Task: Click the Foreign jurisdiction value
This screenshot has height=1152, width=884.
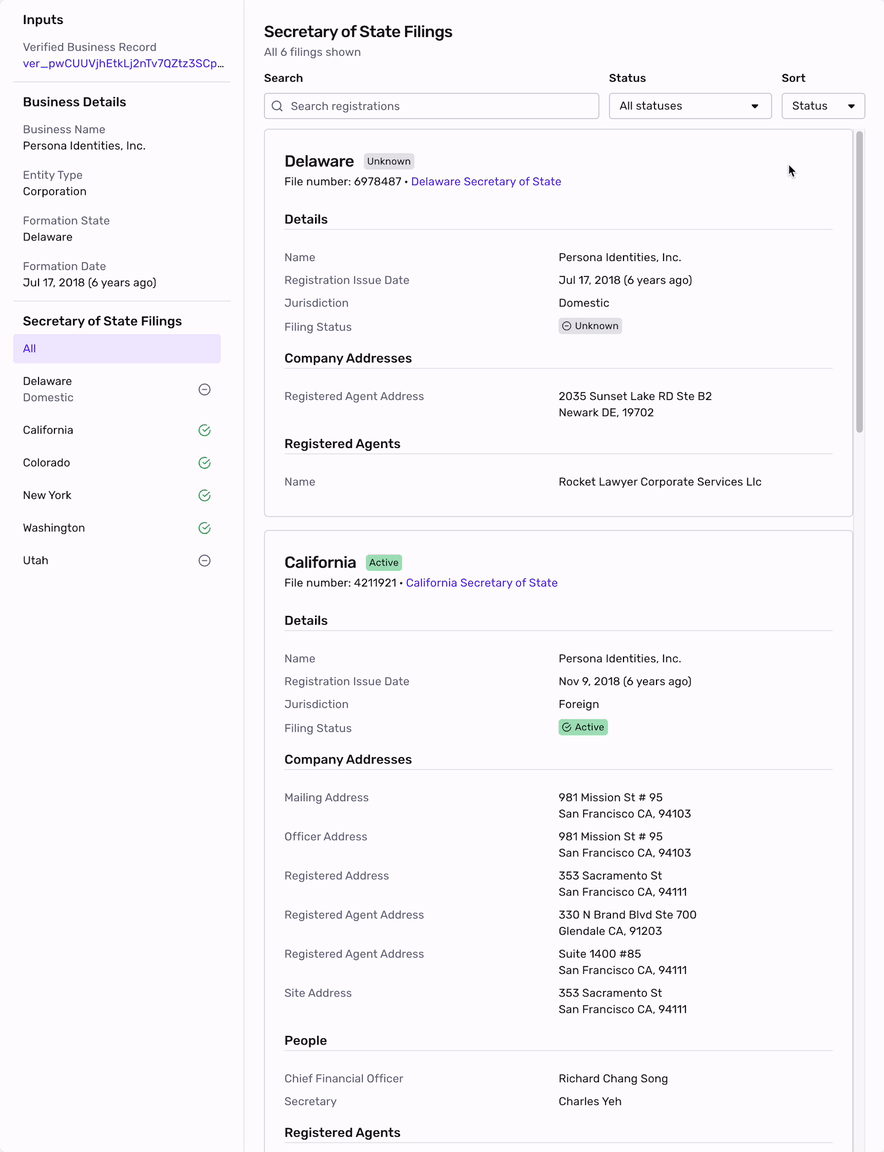Action: 578,704
